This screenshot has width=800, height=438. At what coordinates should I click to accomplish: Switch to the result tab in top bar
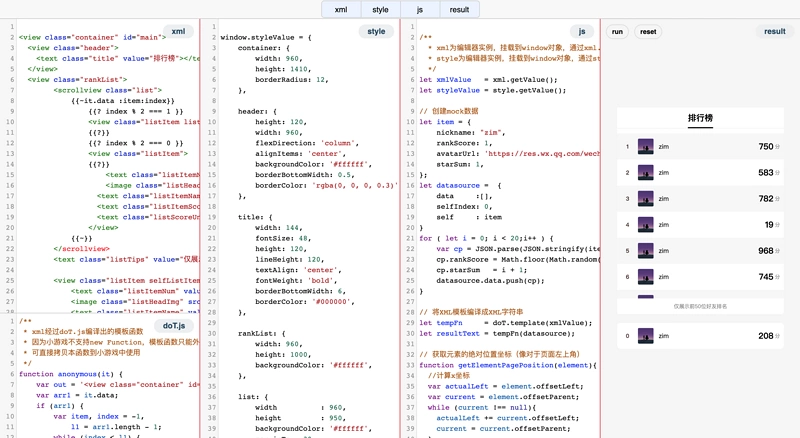[x=459, y=10]
